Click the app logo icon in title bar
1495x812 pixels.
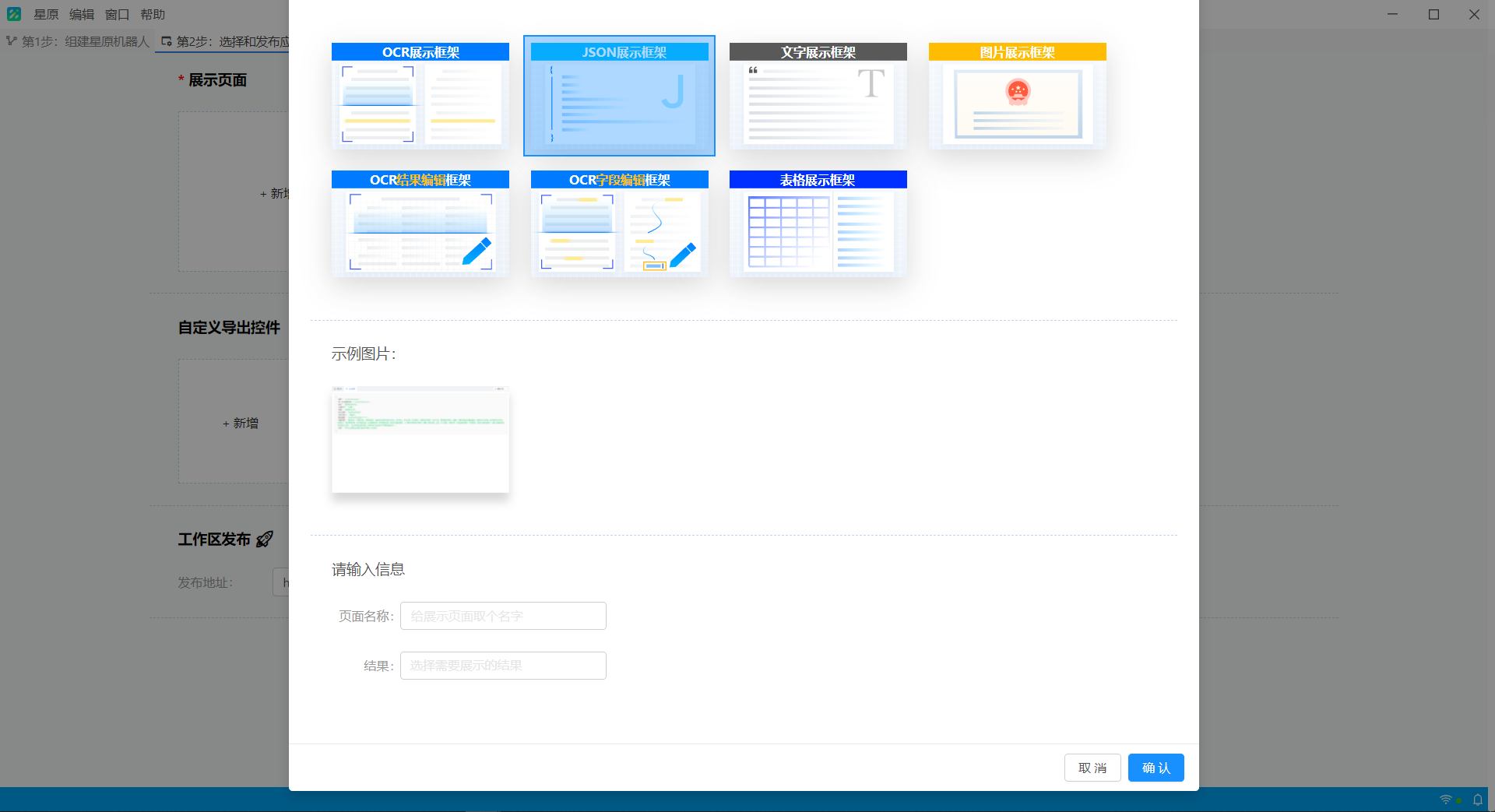(14, 14)
